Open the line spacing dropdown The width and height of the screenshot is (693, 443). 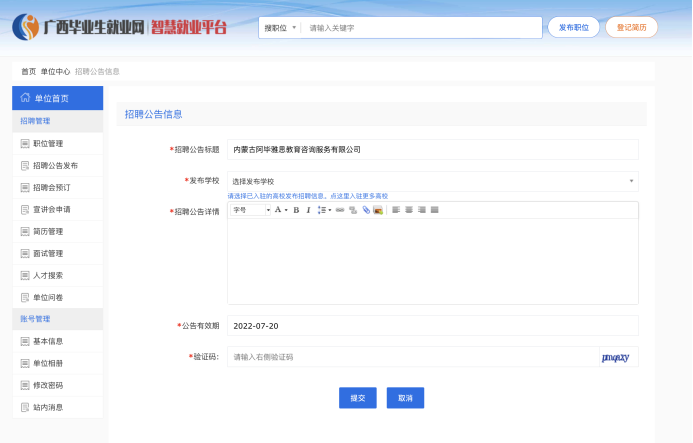coord(324,210)
